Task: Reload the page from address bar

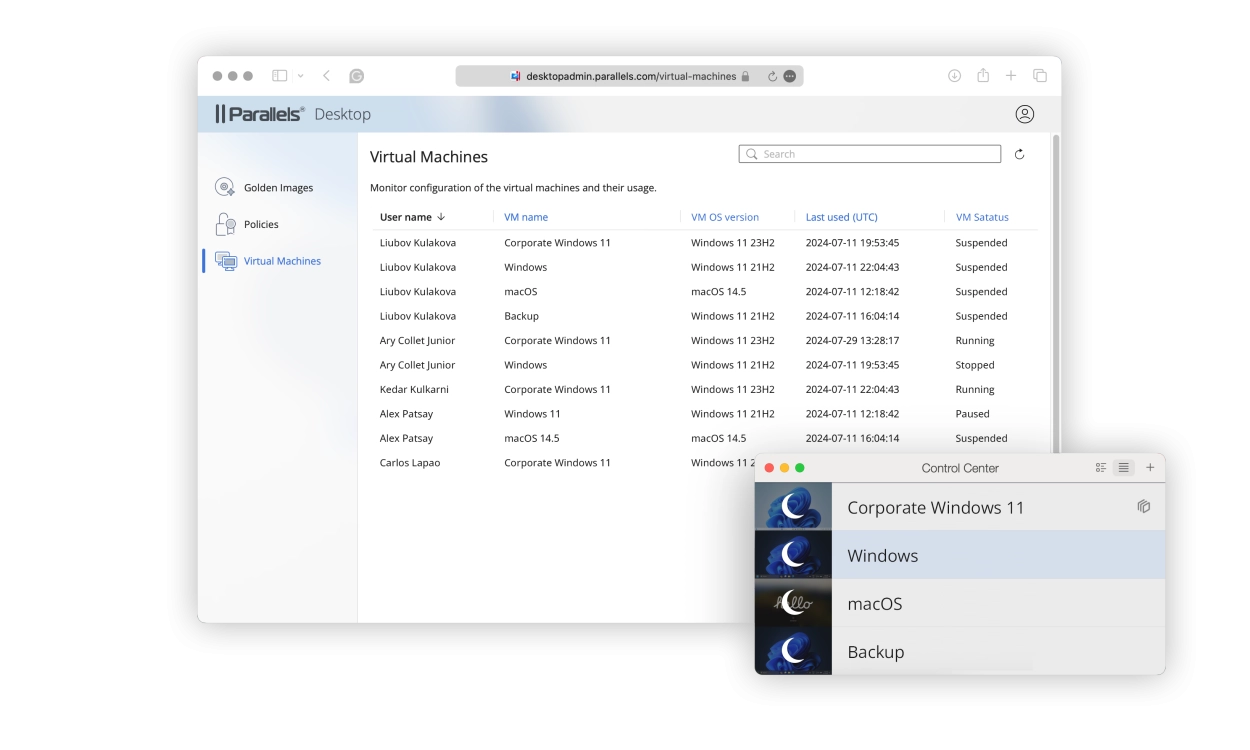Action: pyautogui.click(x=772, y=76)
